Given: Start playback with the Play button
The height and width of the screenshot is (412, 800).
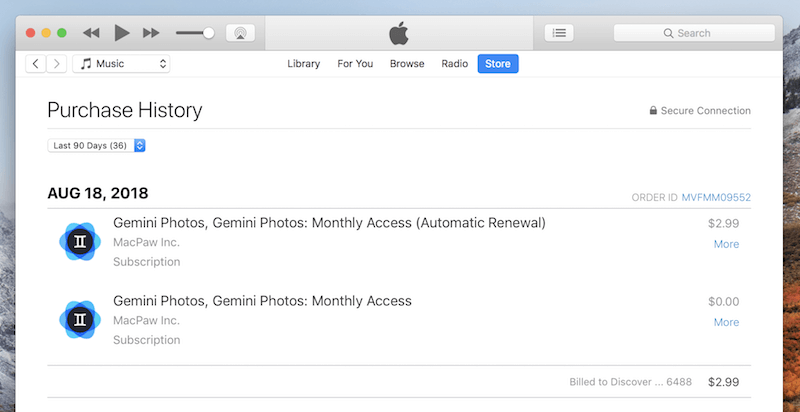Looking at the screenshot, I should [121, 33].
